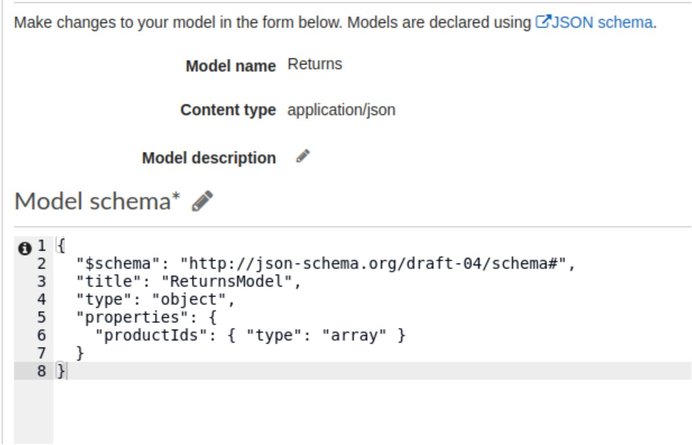This screenshot has width=692, height=445.
Task: Click the "type": "object" line in the schema
Action: click(x=155, y=299)
